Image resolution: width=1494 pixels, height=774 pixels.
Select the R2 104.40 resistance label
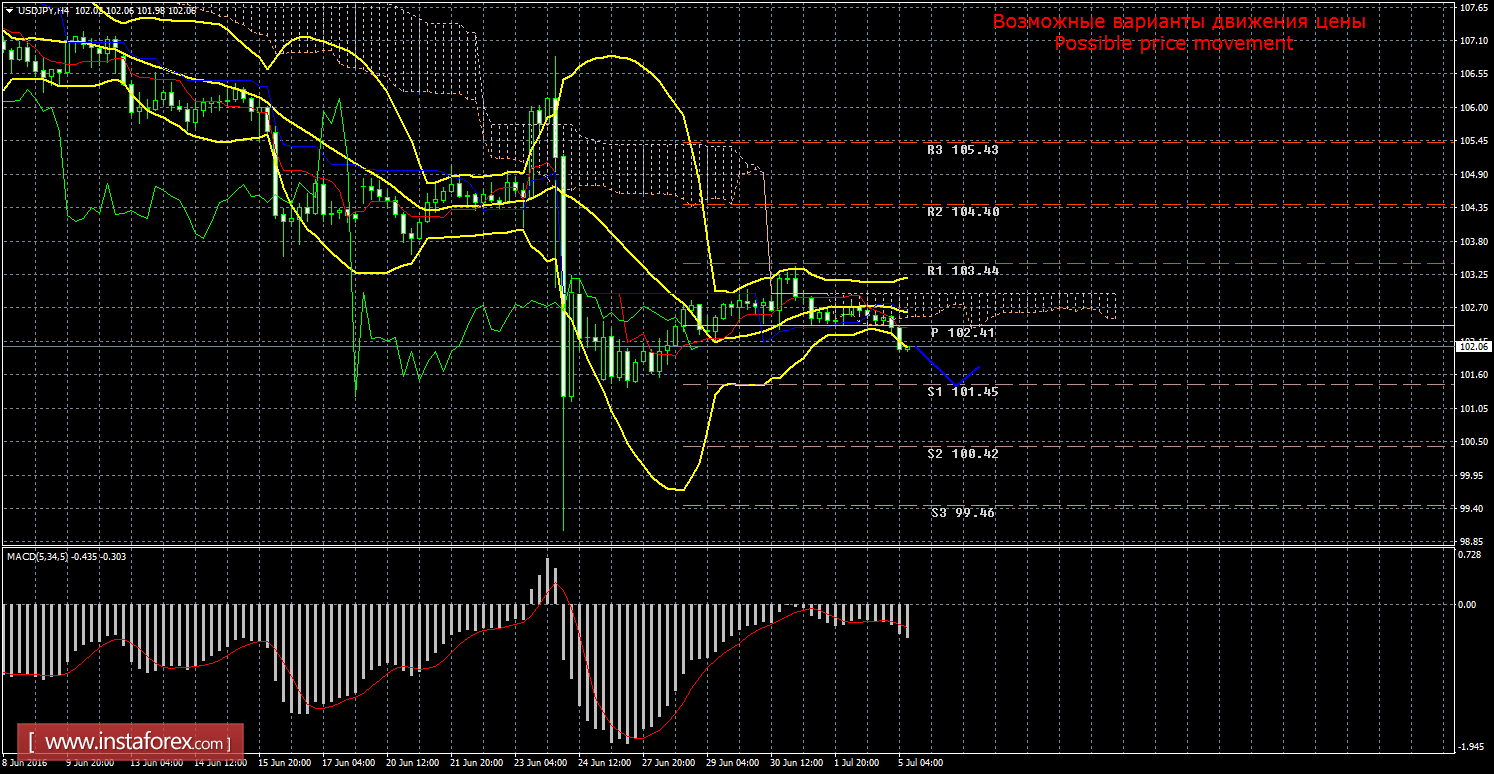coord(962,212)
